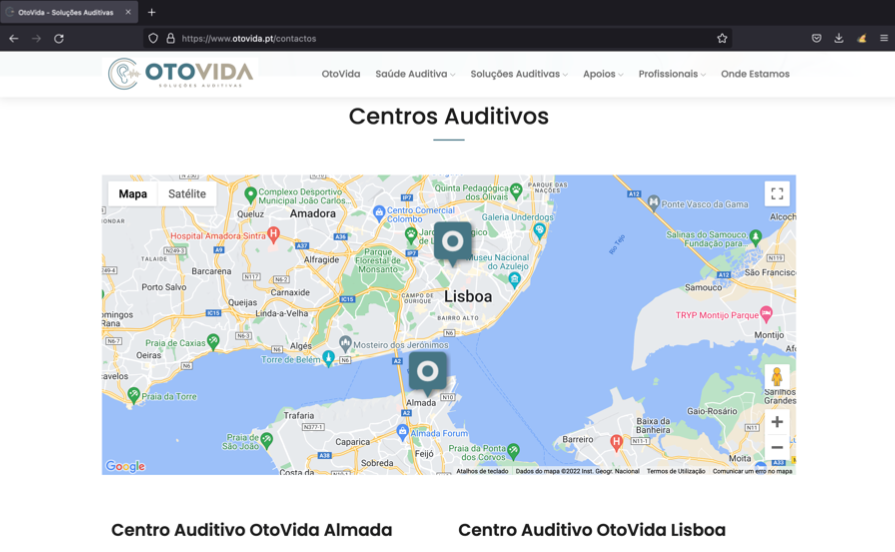The image size is (895, 552).
Task: Click the Atalhos de teclado link
Action: point(482,472)
